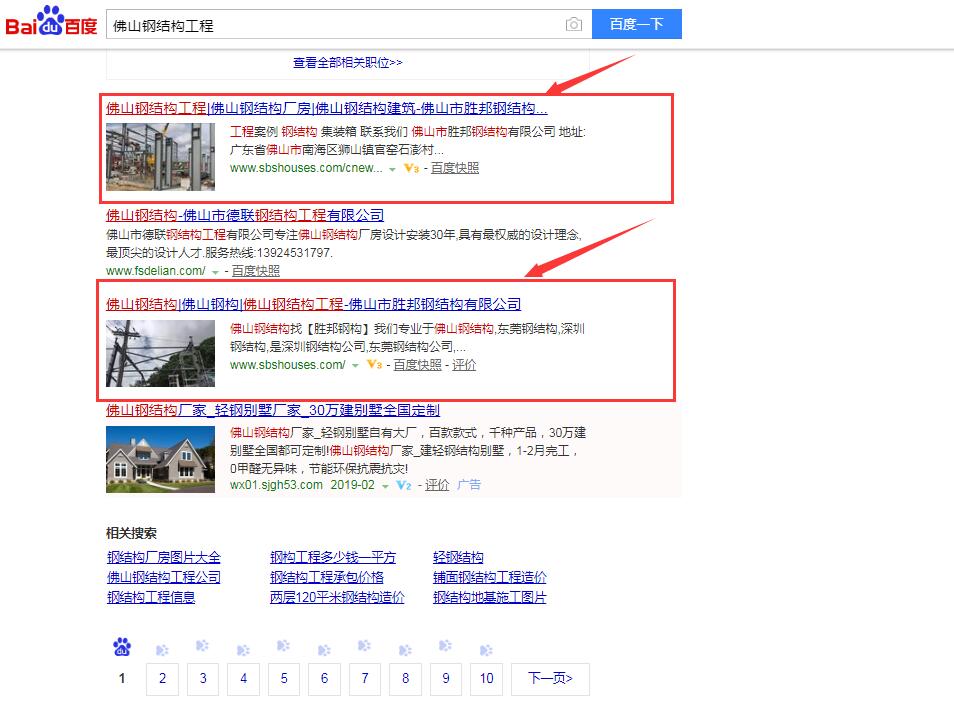Click 评价 link on the wx01.sjgh53.com result
This screenshot has height=711, width=954.
(x=437, y=485)
